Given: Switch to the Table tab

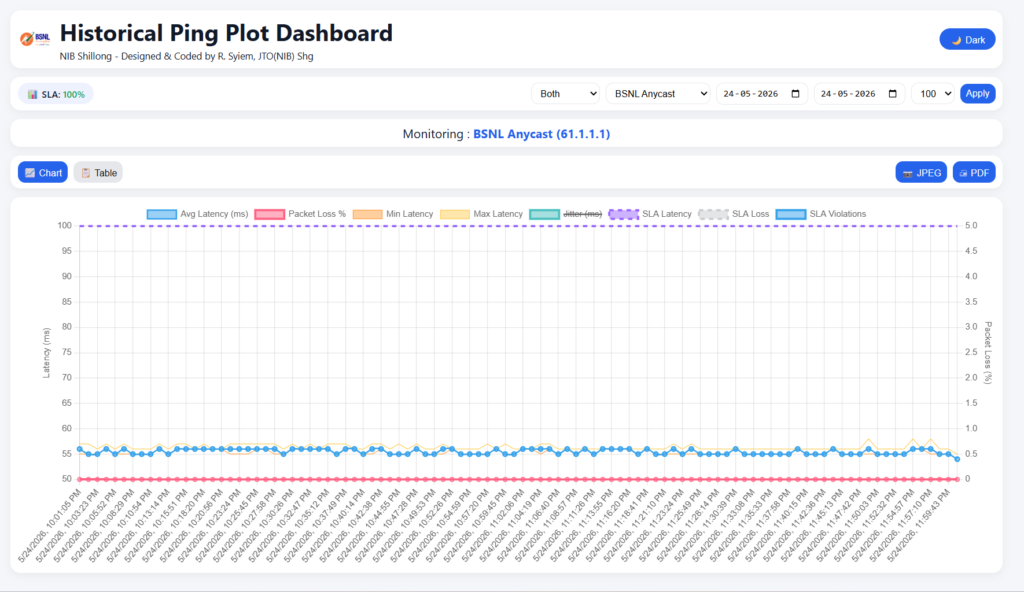Looking at the screenshot, I should coord(98,173).
